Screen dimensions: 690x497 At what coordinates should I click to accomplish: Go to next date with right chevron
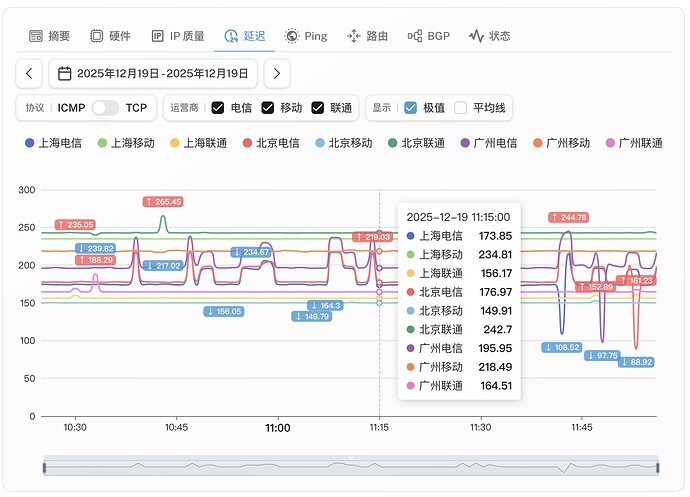point(277,73)
